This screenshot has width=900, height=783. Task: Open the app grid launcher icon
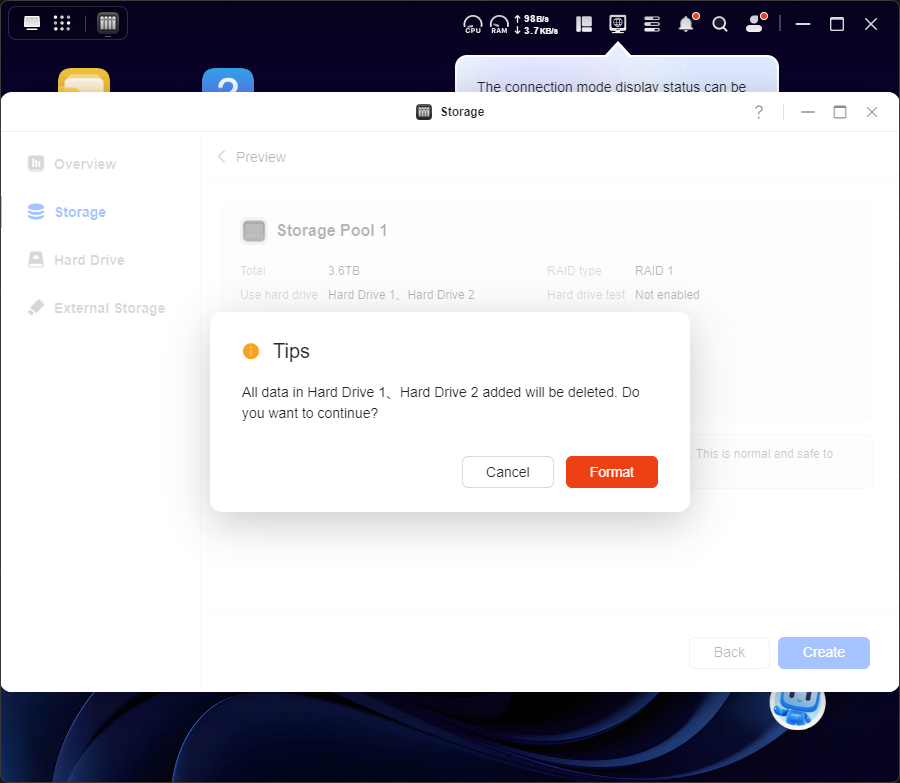point(62,23)
